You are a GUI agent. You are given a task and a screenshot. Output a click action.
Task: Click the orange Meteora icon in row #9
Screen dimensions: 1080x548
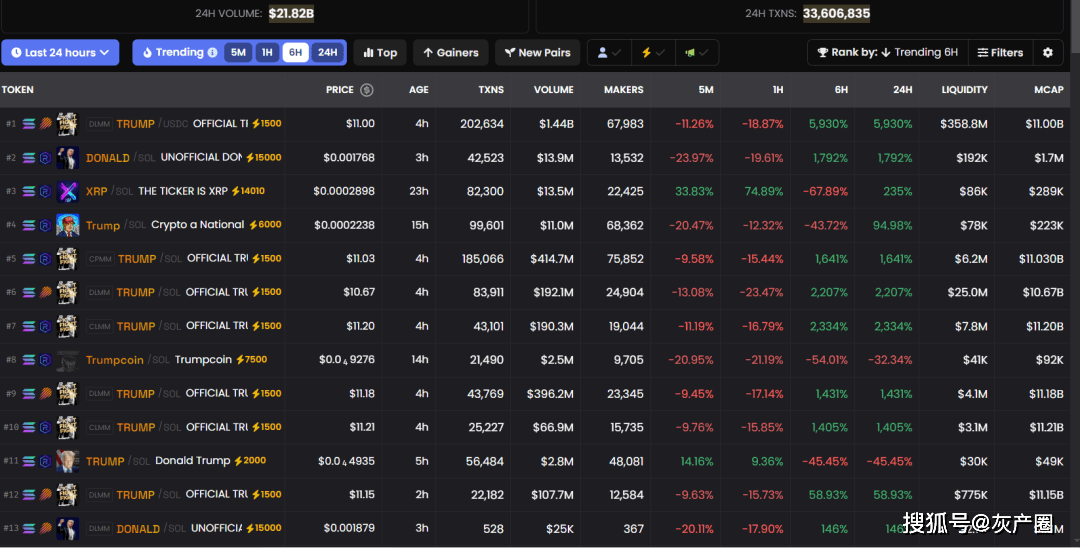(45, 394)
